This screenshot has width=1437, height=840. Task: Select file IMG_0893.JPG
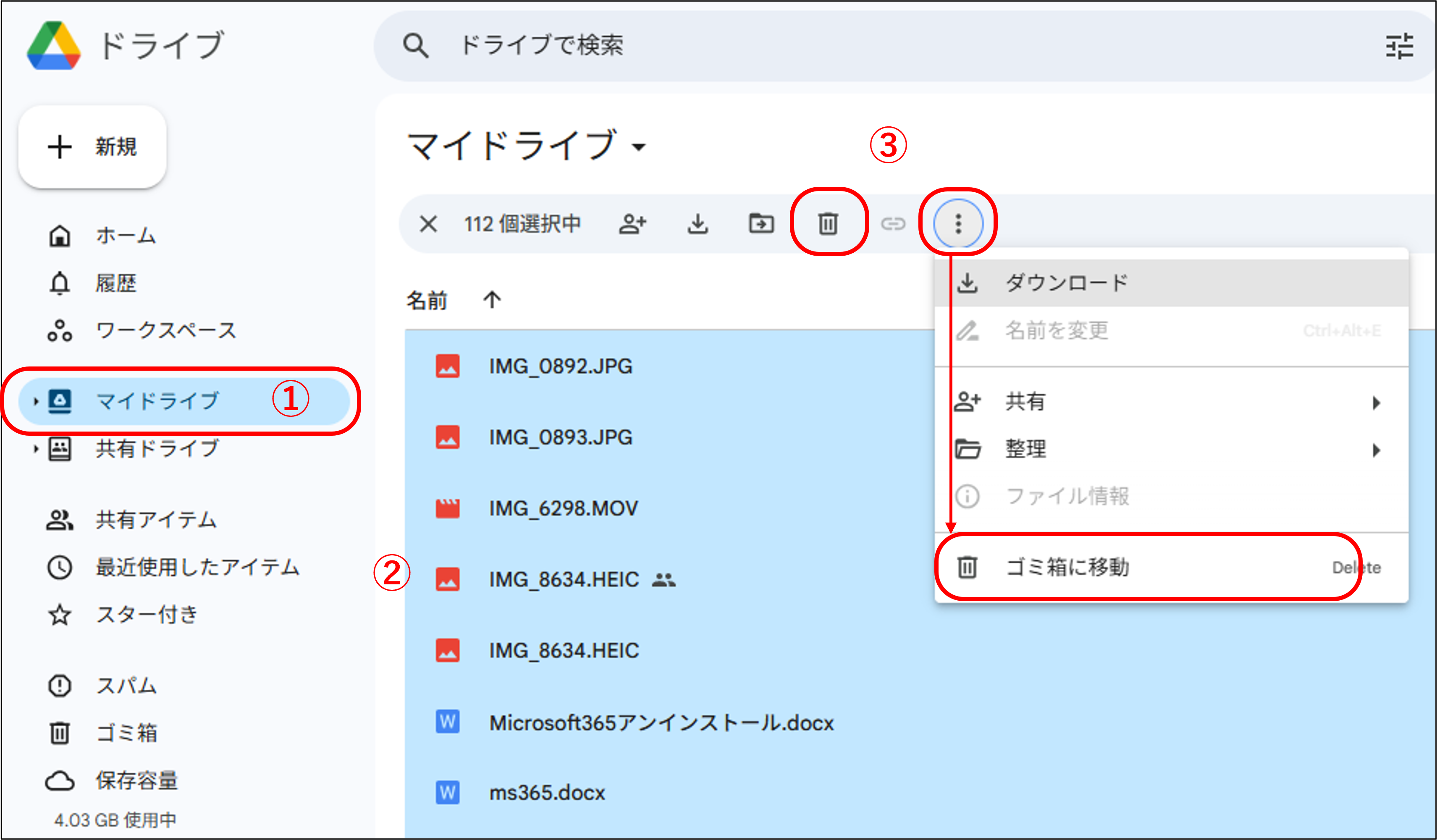670,438
